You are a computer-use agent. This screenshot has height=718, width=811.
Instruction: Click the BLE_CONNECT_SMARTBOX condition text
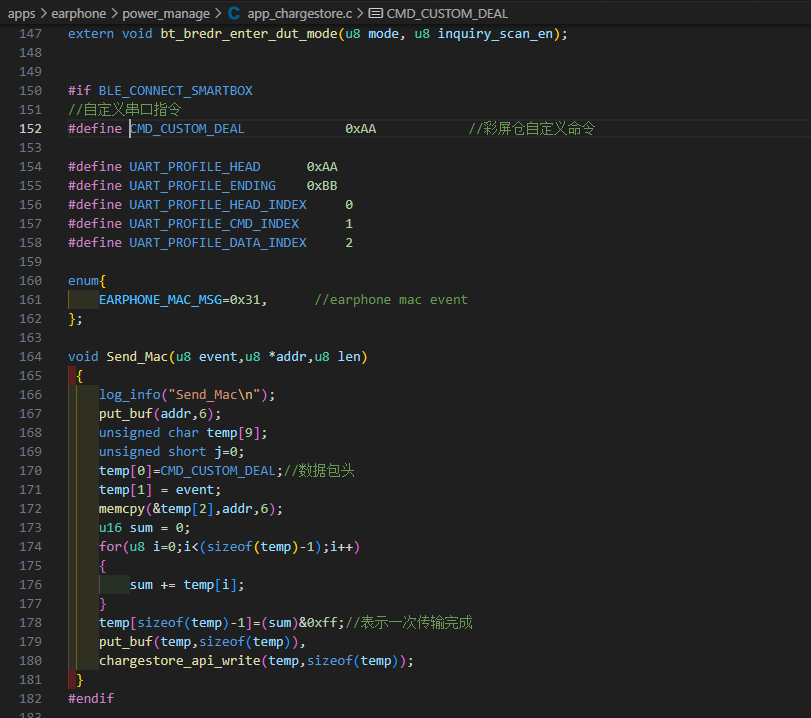[175, 91]
